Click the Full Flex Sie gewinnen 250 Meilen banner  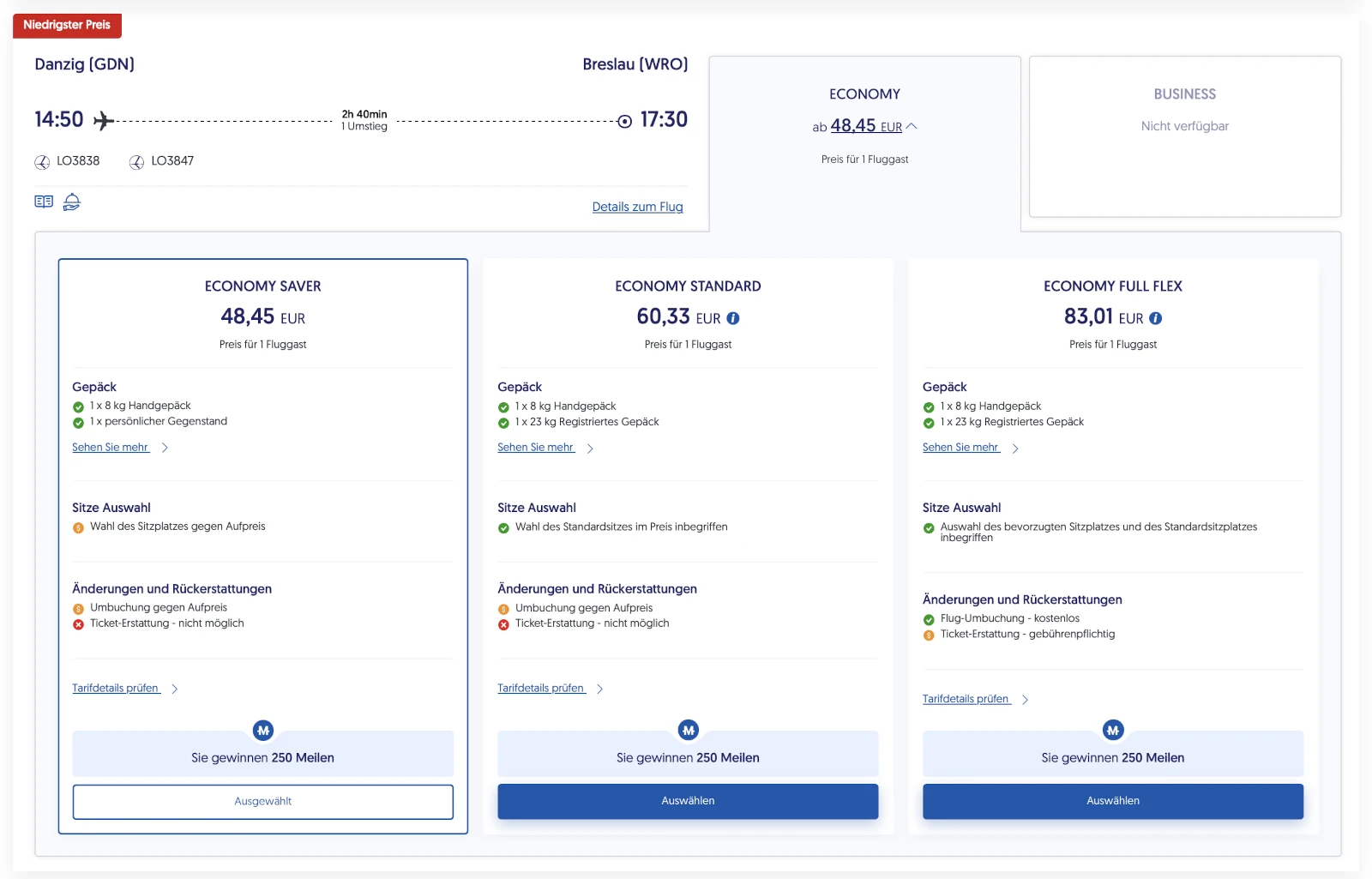coord(1113,754)
